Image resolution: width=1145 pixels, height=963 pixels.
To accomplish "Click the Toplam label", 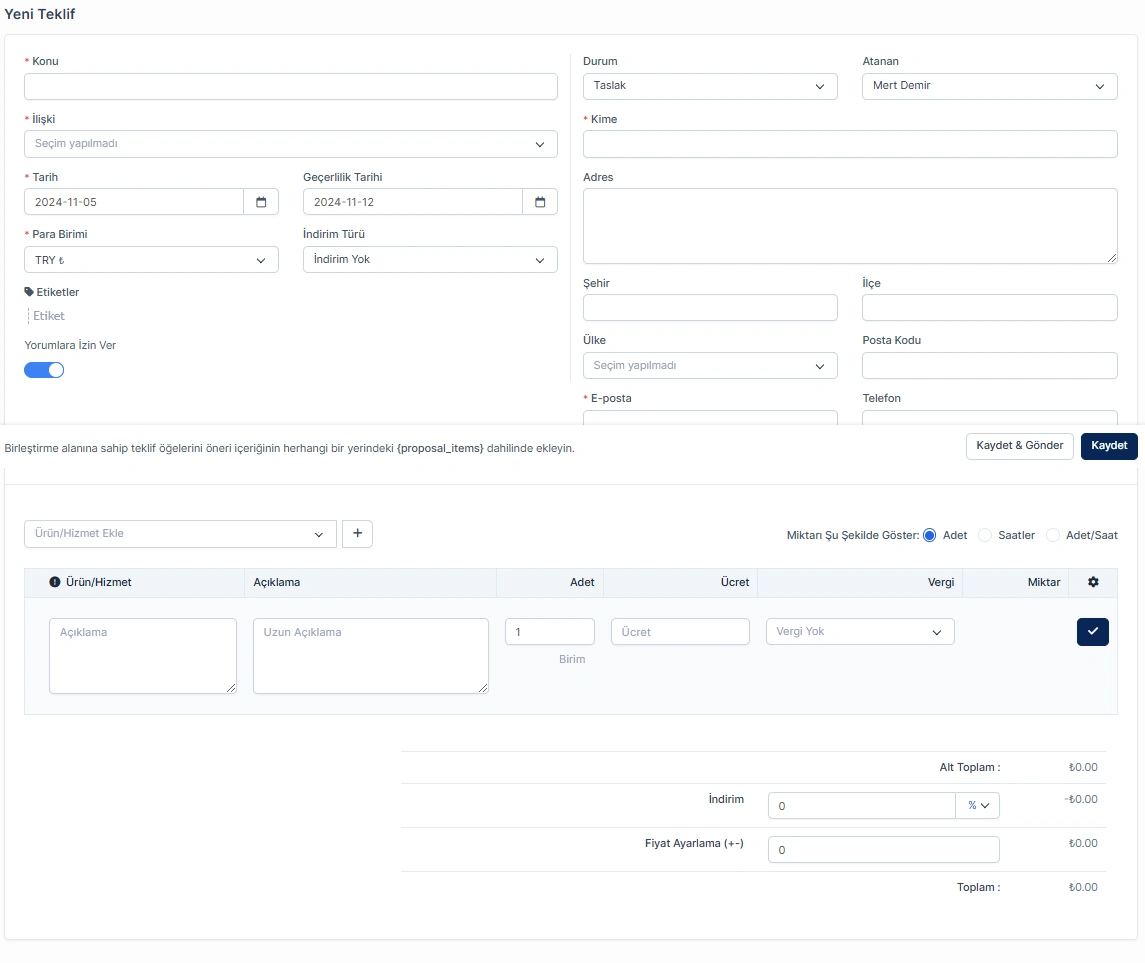I will point(979,887).
